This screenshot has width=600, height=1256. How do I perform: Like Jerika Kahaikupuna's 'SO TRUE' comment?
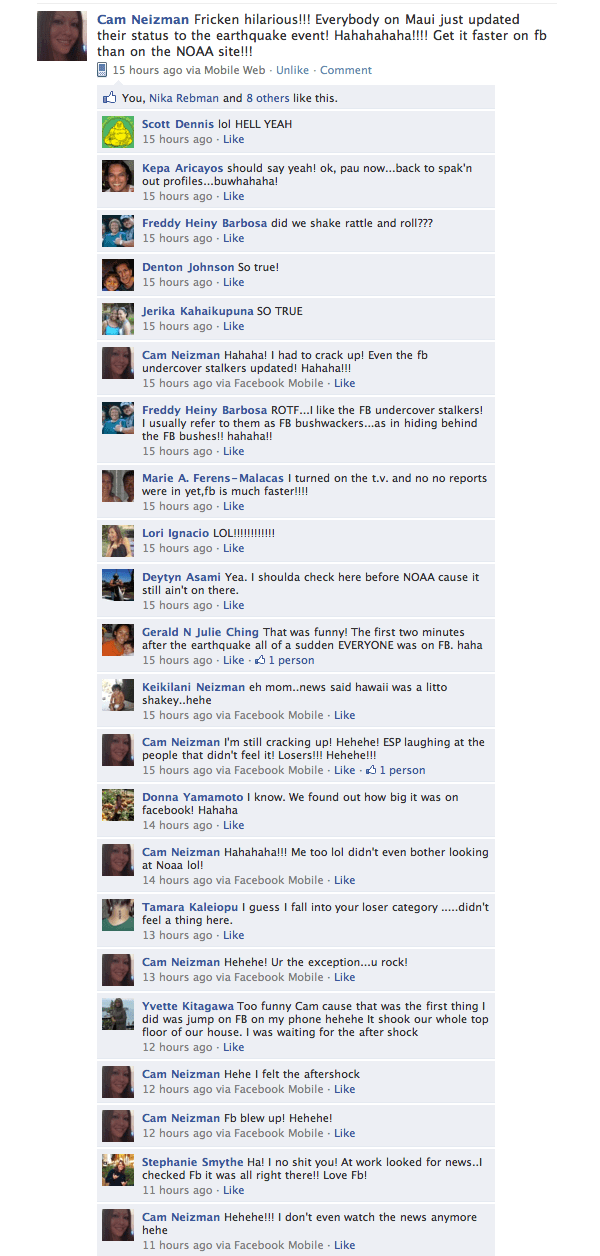(x=233, y=326)
